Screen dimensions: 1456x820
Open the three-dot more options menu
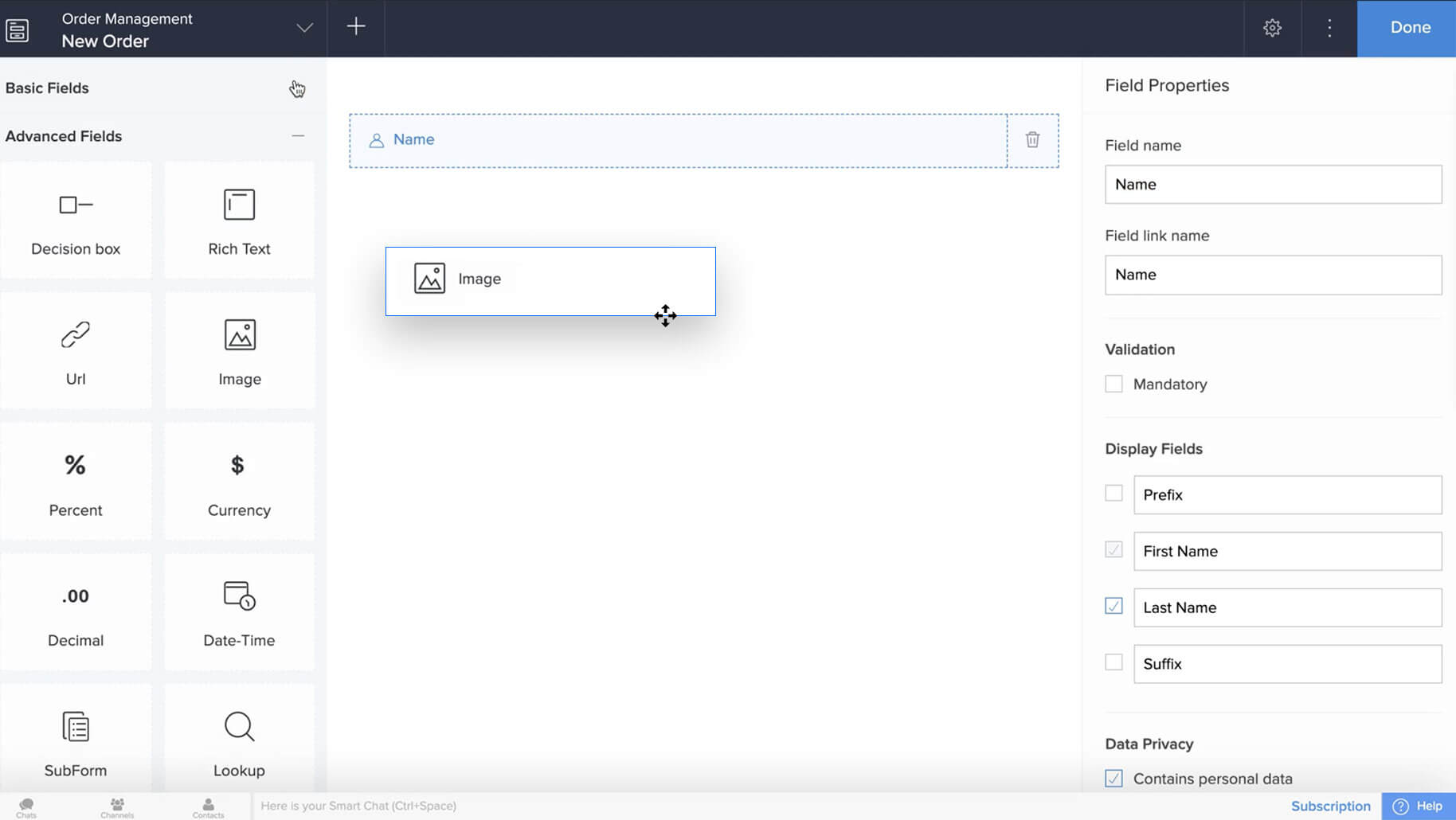(1329, 28)
